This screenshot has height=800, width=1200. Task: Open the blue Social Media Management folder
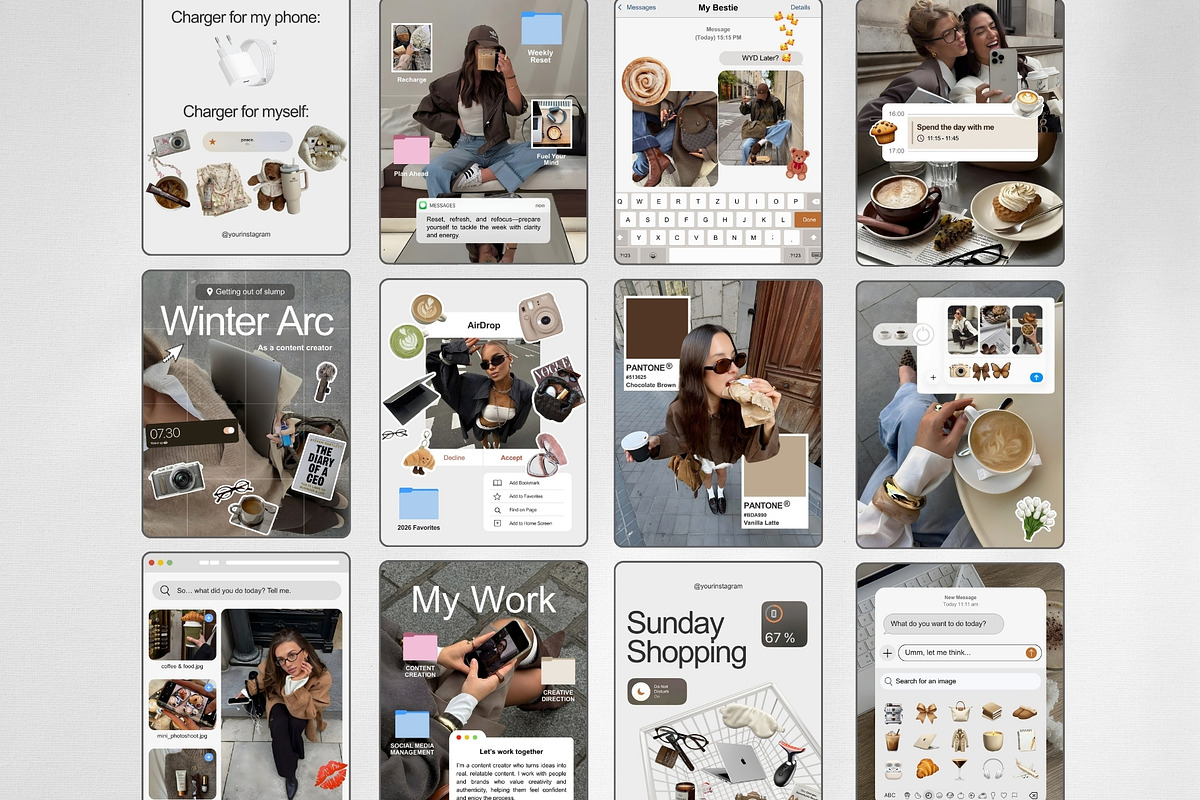pos(412,725)
